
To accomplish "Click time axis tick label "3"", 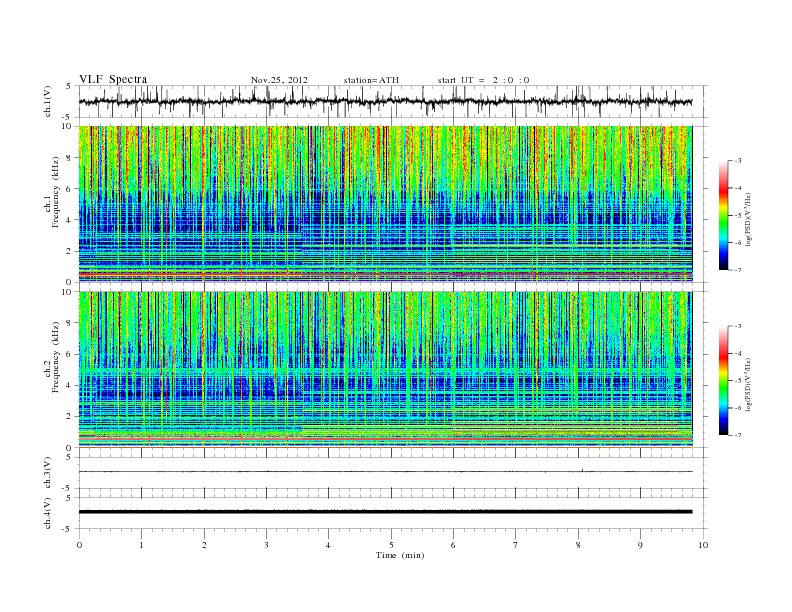I will point(266,545).
